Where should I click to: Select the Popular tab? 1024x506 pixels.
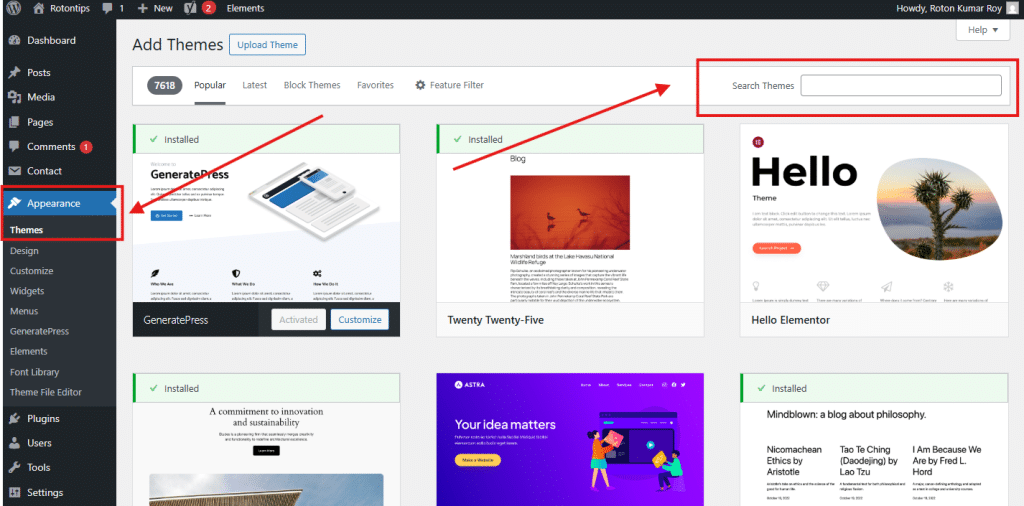point(210,85)
